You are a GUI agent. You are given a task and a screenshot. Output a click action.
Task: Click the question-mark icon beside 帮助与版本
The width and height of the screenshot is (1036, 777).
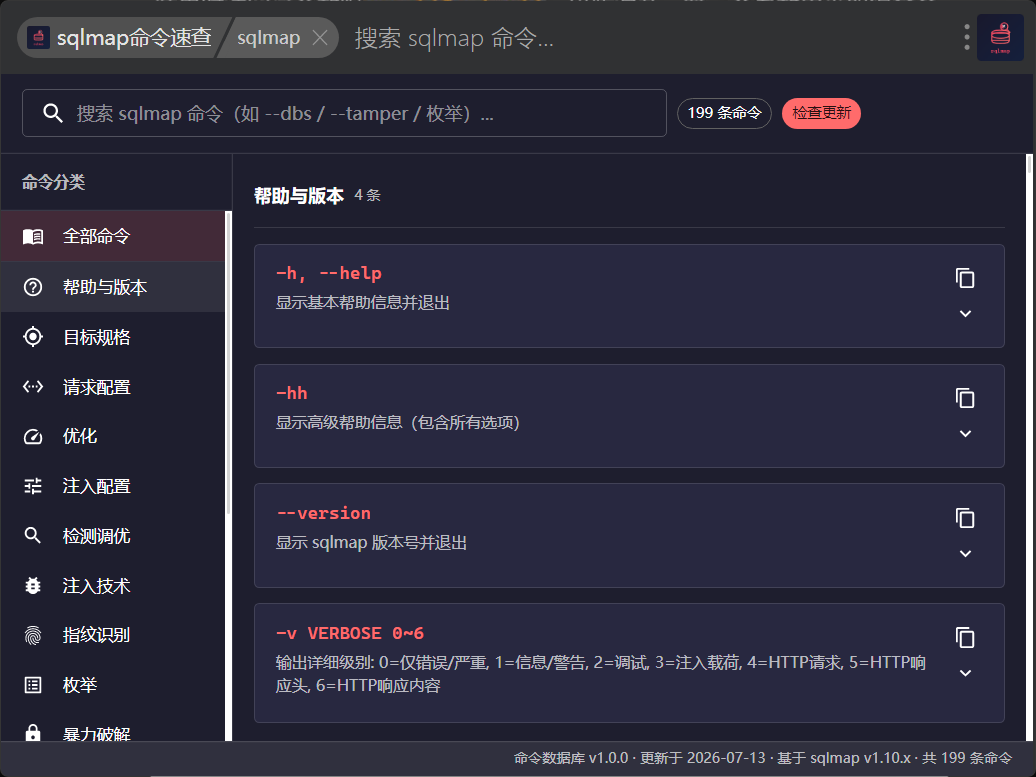(x=33, y=287)
